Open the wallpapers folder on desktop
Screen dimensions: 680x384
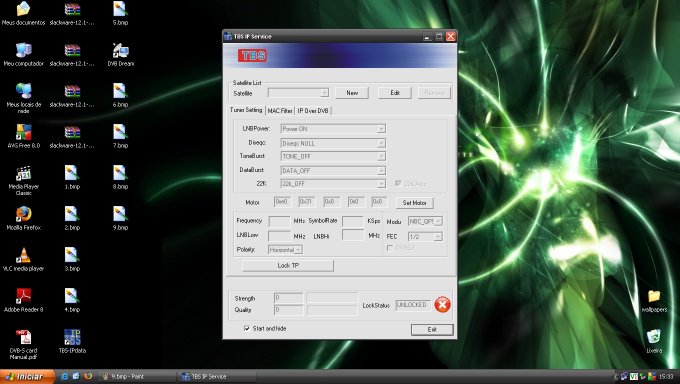pyautogui.click(x=654, y=301)
